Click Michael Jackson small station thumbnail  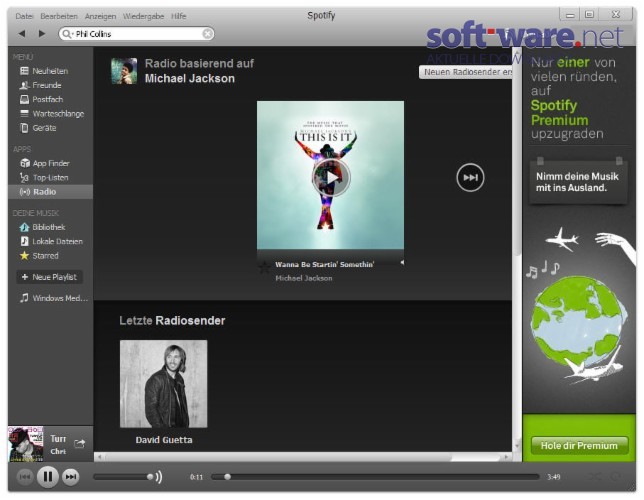tap(124, 71)
